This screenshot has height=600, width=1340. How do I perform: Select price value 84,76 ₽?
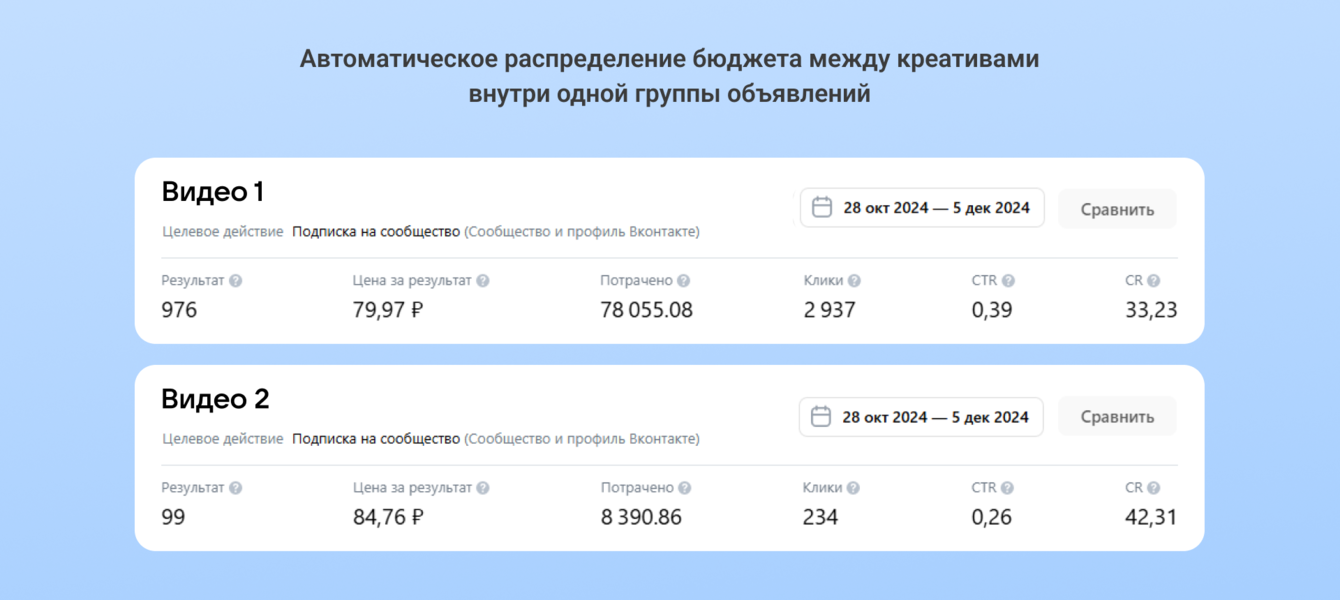pyautogui.click(x=388, y=517)
